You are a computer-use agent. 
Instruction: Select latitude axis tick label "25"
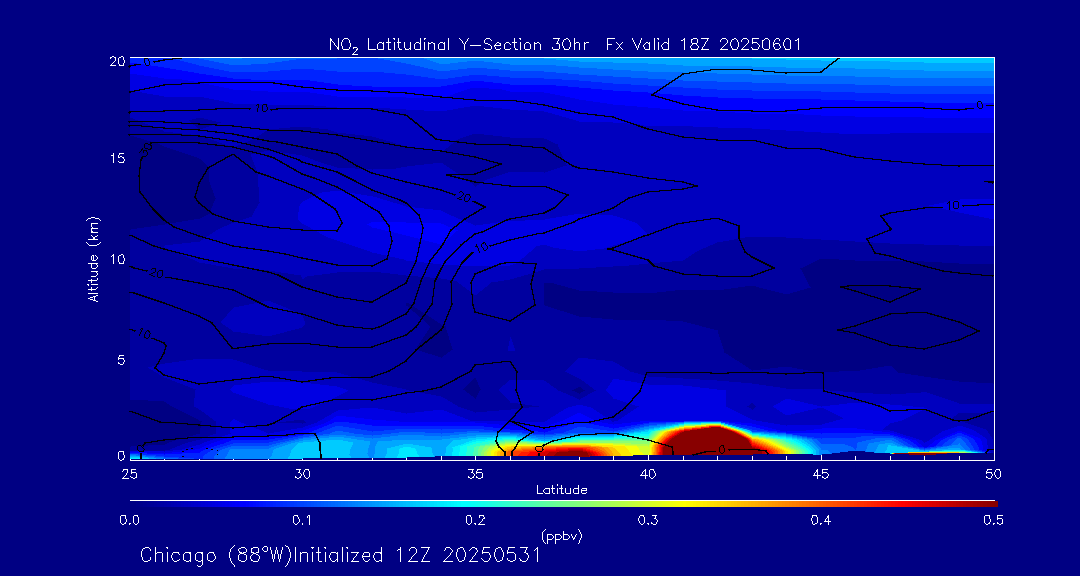pyautogui.click(x=129, y=474)
